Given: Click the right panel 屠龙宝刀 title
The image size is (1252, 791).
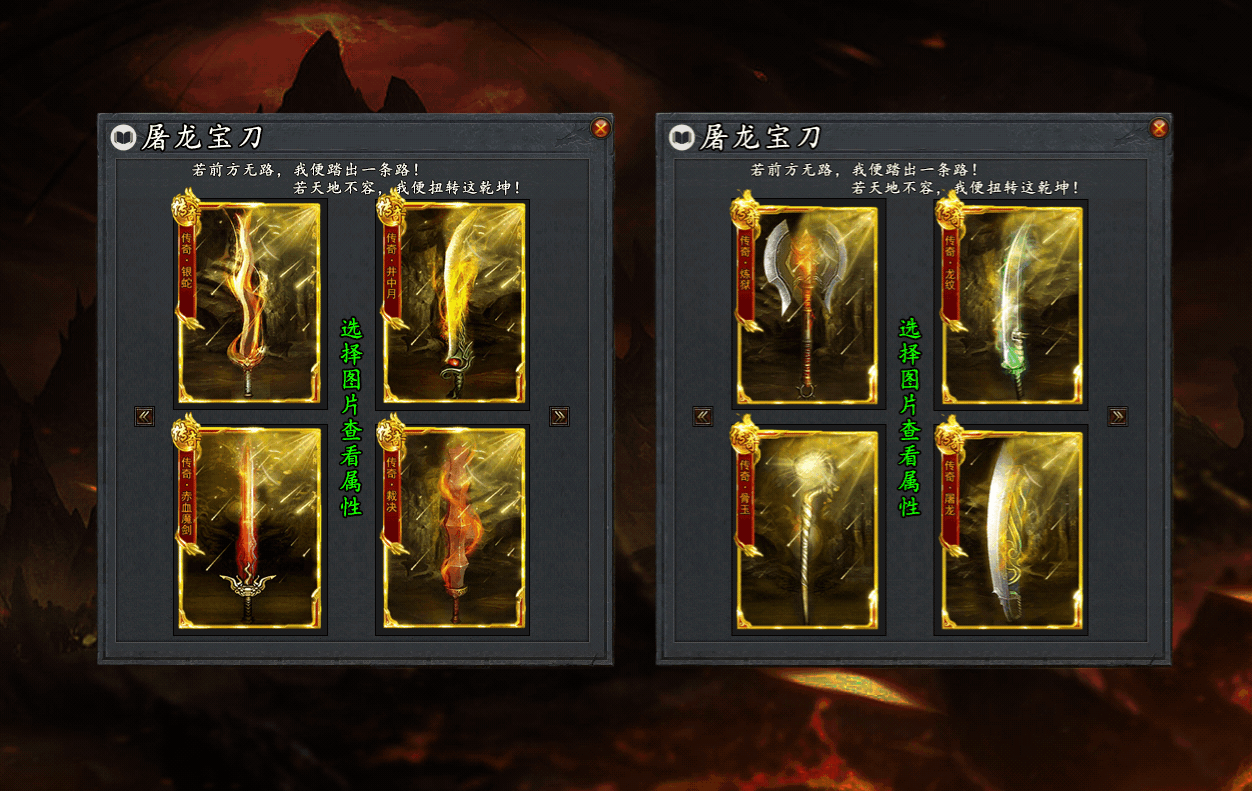Looking at the screenshot, I should [761, 137].
